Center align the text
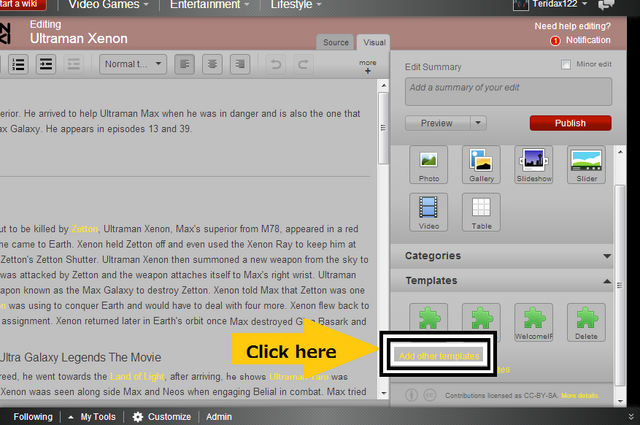Screen dimensions: 640x425 212,64
